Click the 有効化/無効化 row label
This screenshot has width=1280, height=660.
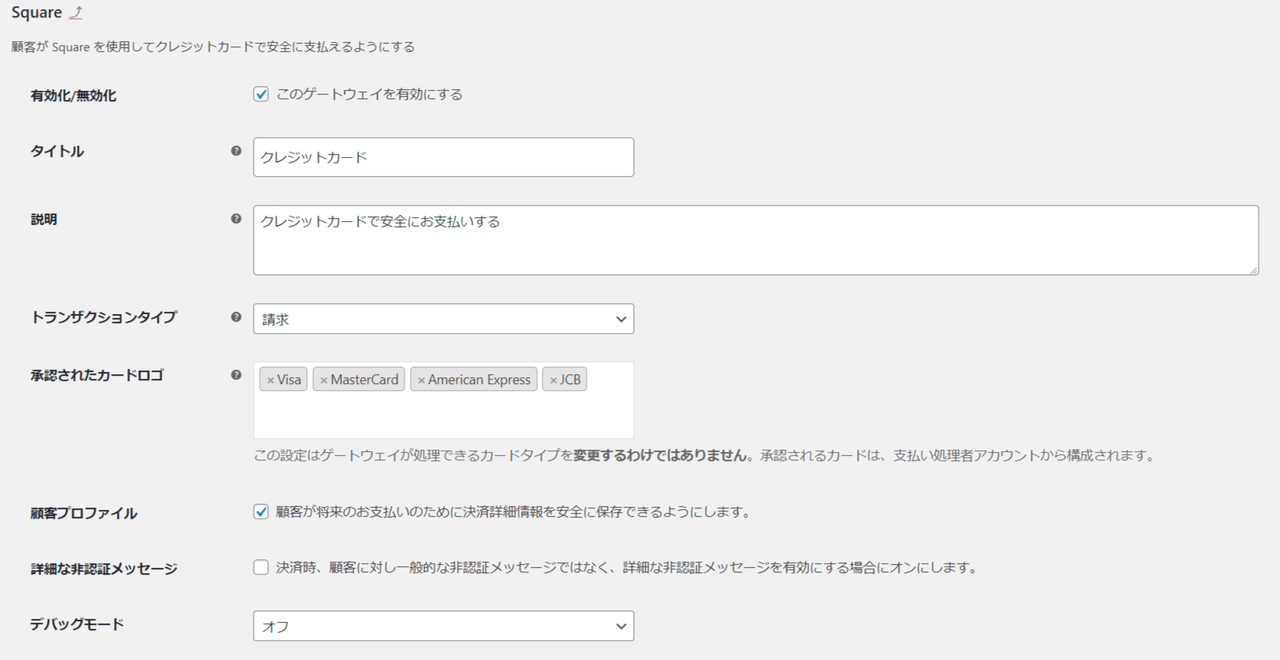73,96
